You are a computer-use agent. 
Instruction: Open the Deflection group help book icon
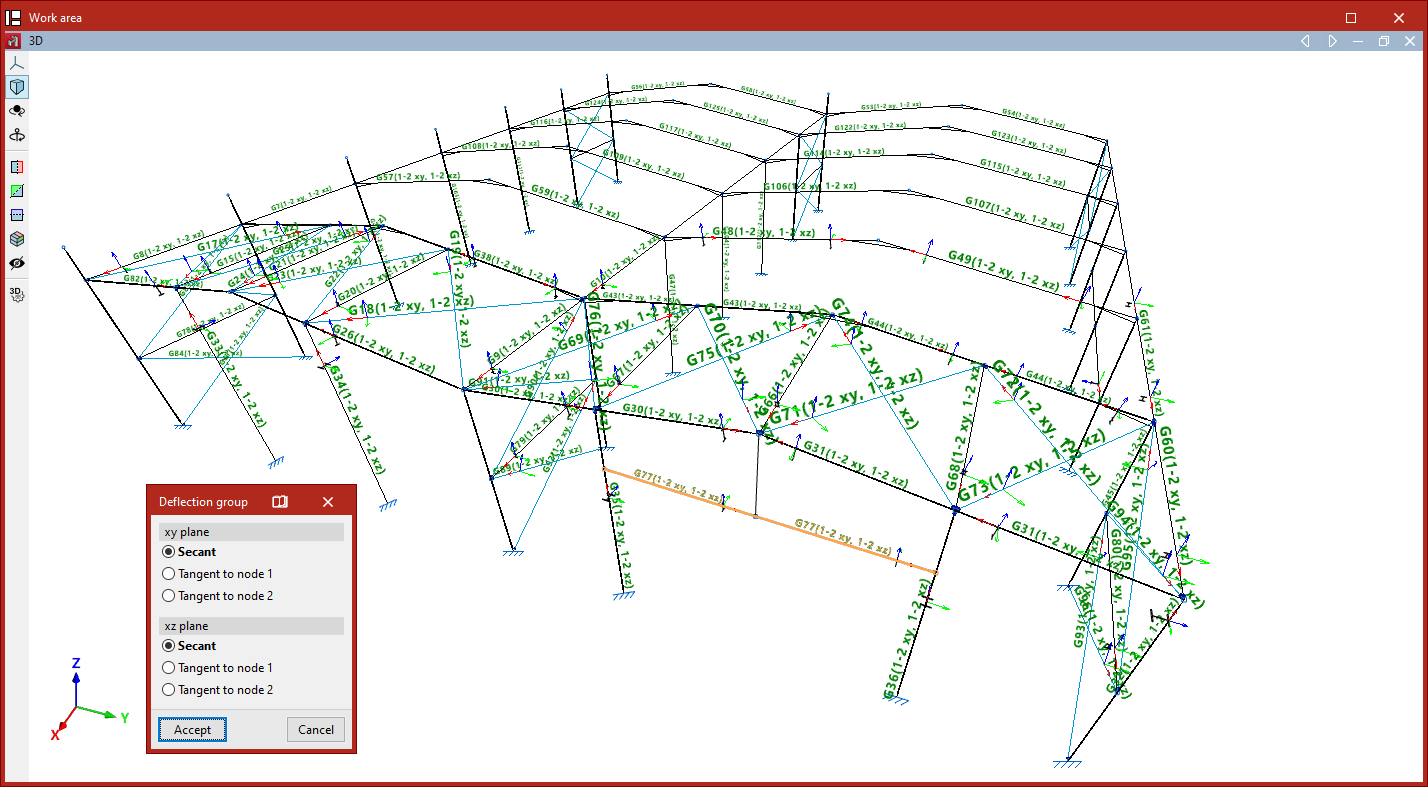tap(280, 502)
